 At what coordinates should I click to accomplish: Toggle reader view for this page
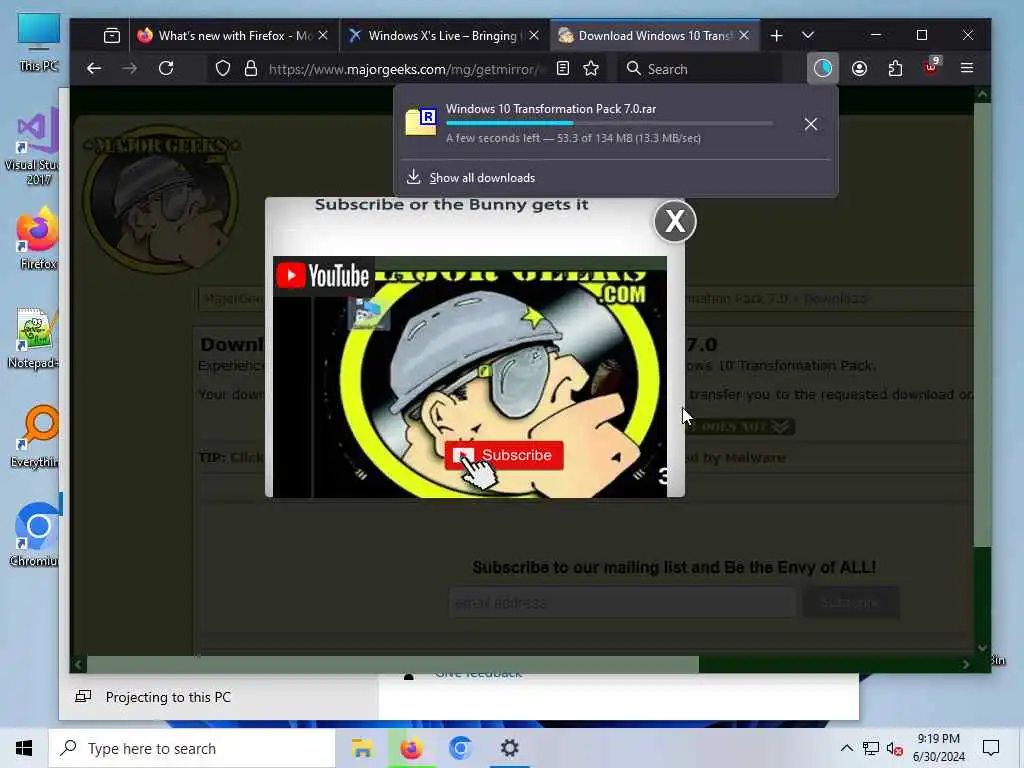pos(563,69)
